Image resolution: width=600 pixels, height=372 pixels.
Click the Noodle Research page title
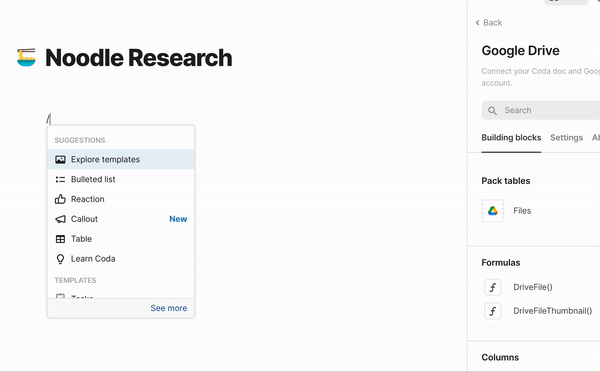pos(139,58)
